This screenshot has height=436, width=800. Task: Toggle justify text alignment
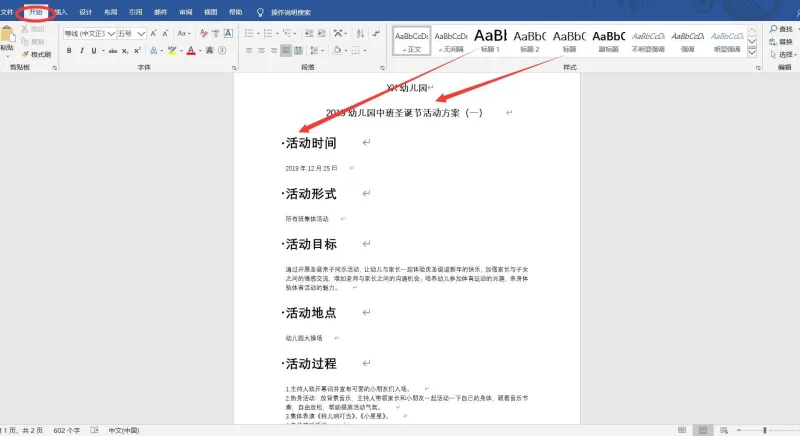click(x=286, y=50)
